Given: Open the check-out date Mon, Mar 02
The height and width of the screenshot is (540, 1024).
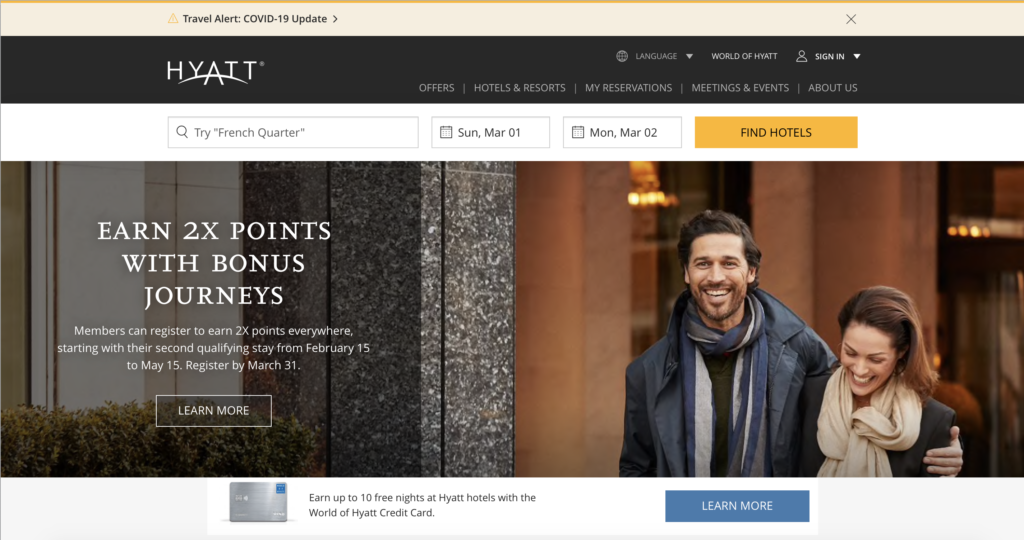Looking at the screenshot, I should (x=622, y=133).
